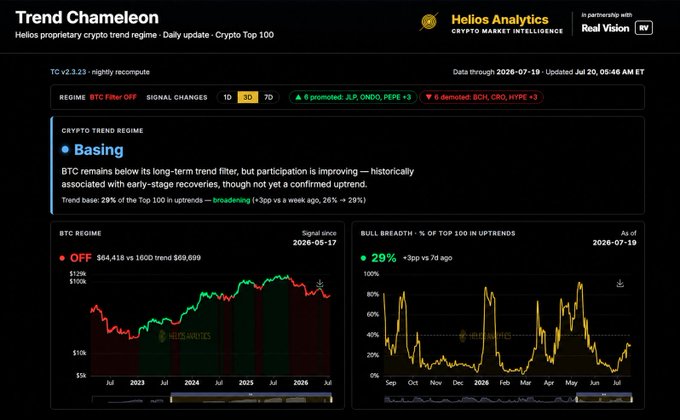Open the TC v2.3.23 version link

(68, 72)
